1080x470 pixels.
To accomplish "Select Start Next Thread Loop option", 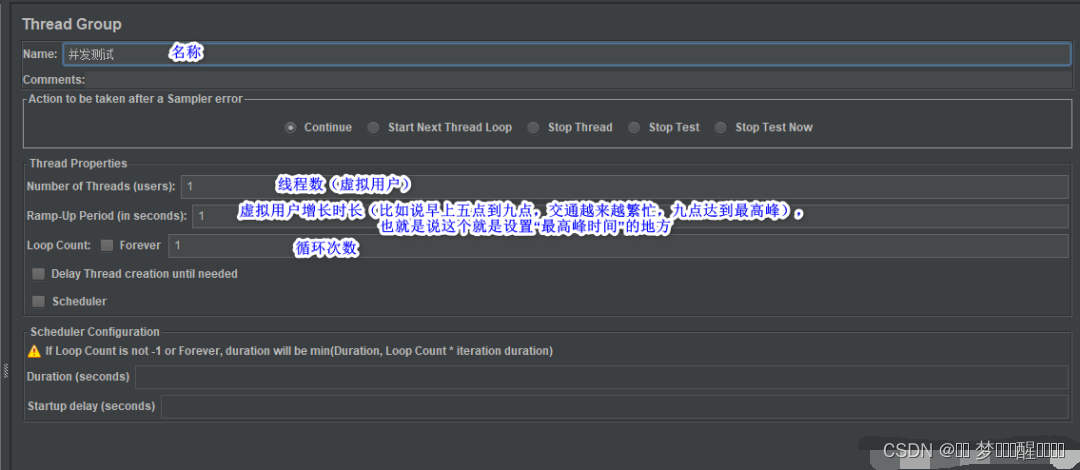I will click(x=373, y=127).
